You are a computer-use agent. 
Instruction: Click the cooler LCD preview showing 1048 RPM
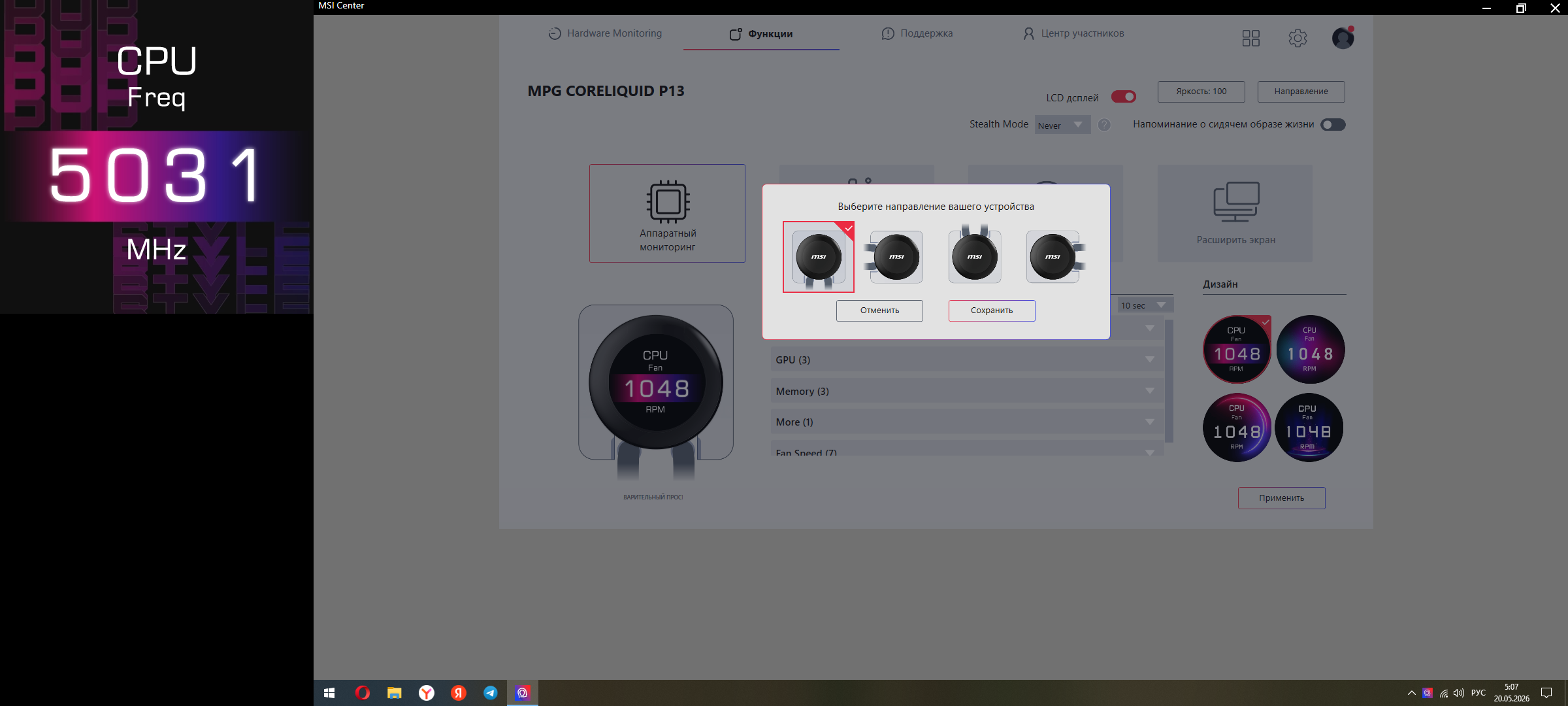[655, 382]
